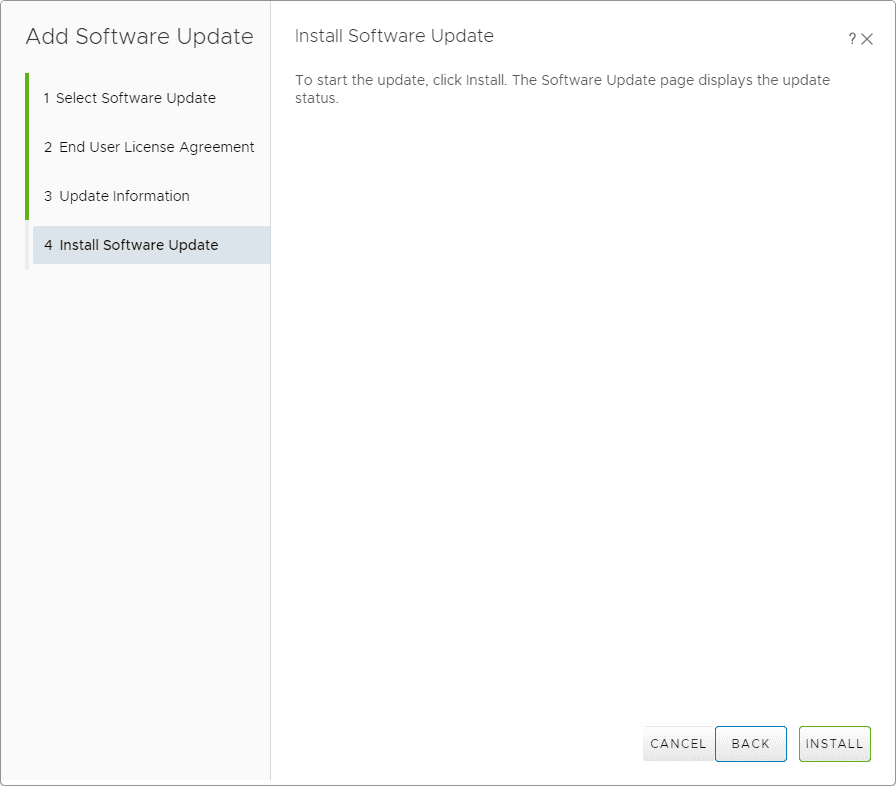Click the completed indicator next to step 2
The height and width of the screenshot is (786, 896).
coord(27,147)
